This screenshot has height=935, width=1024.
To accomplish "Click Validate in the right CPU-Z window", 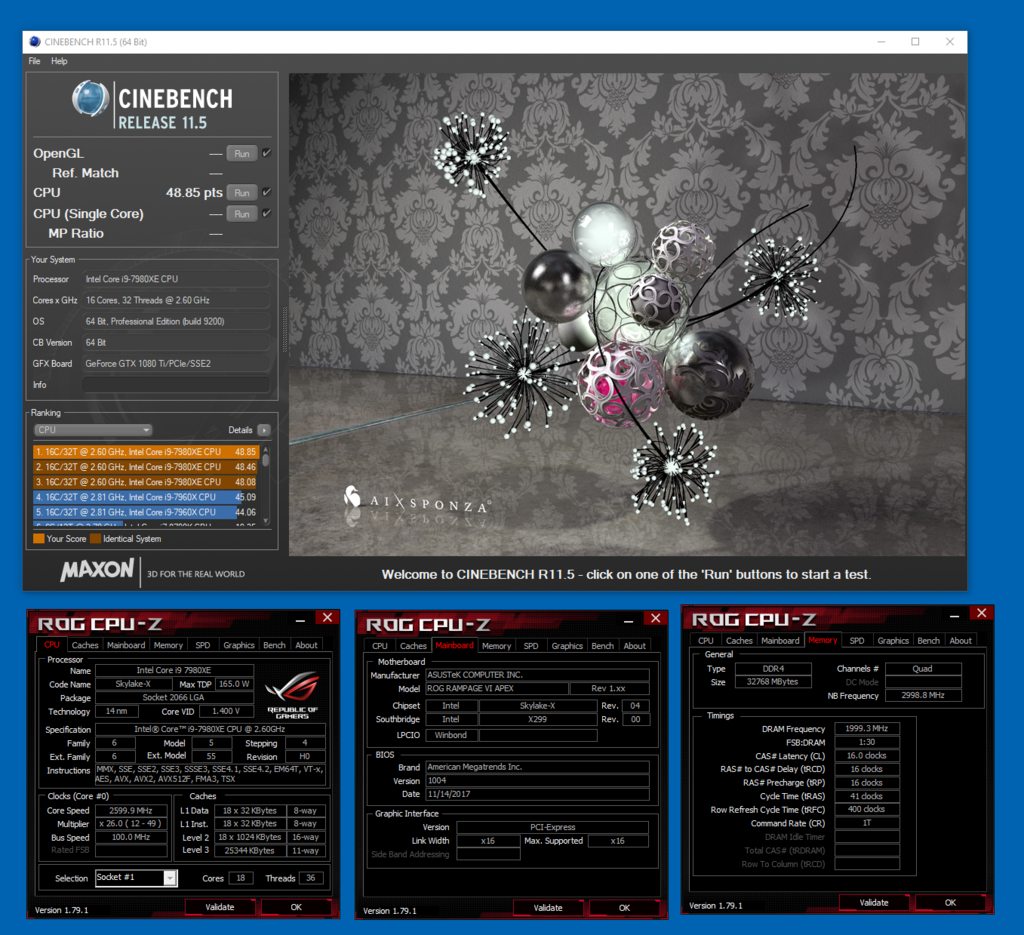I will tap(874, 902).
